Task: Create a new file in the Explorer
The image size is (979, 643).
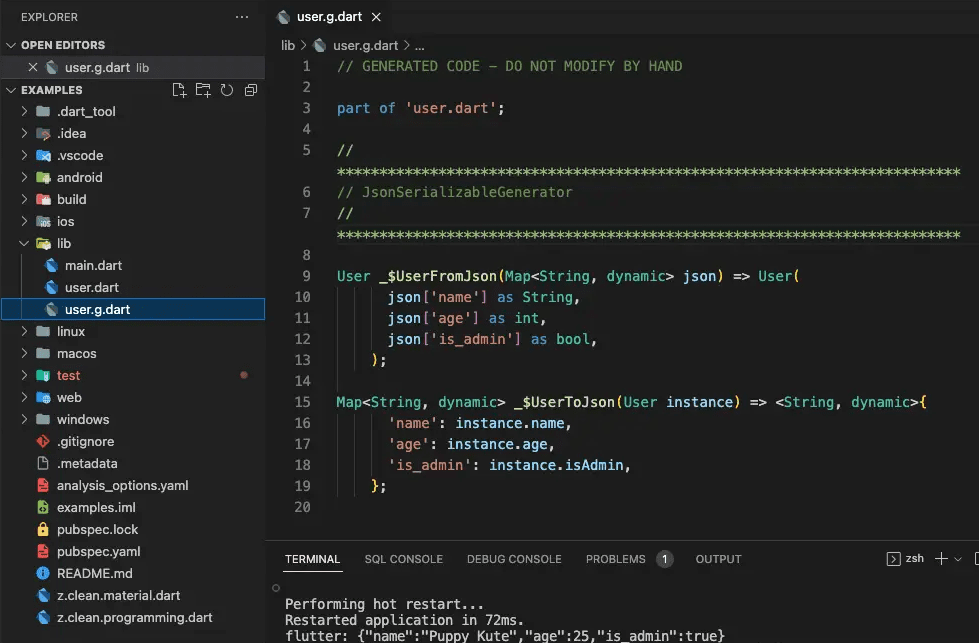Action: pyautogui.click(x=179, y=90)
